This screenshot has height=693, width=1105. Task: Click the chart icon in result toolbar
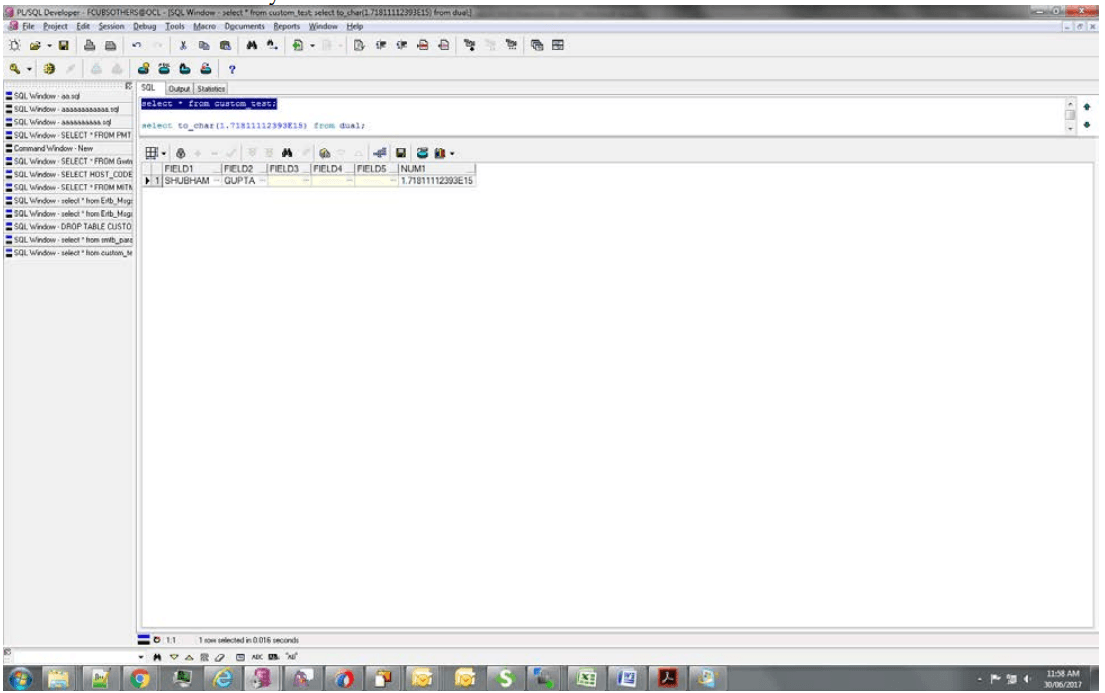(440, 153)
